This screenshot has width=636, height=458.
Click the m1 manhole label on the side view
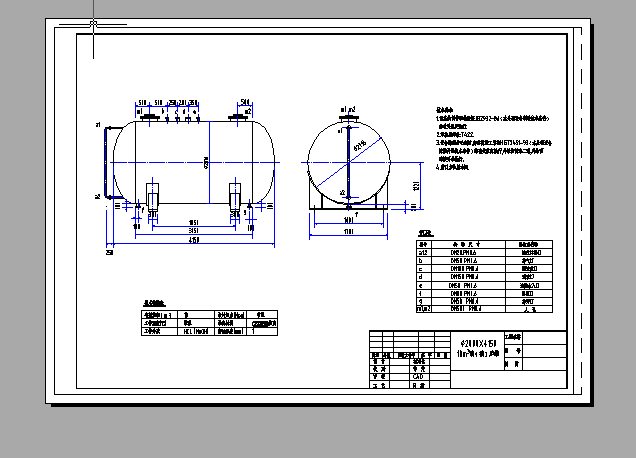pos(140,111)
